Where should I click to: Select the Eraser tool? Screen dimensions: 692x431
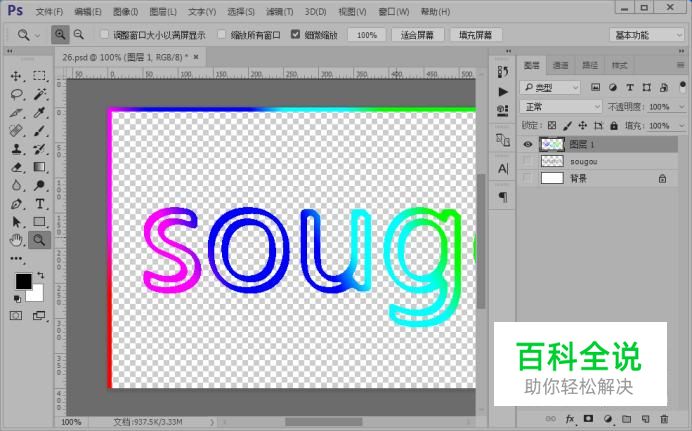point(16,167)
